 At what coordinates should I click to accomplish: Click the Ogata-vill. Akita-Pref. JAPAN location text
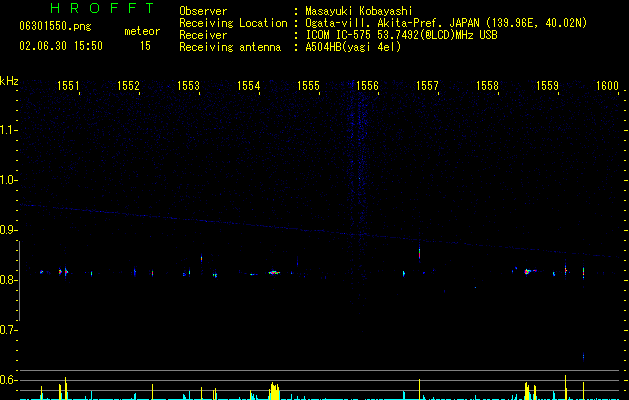point(446,23)
